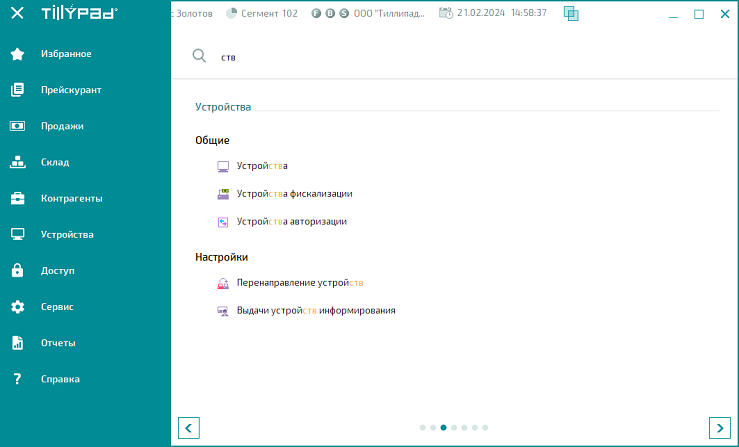
Task: Click the Доступ lock icon
Action: click(x=17, y=270)
